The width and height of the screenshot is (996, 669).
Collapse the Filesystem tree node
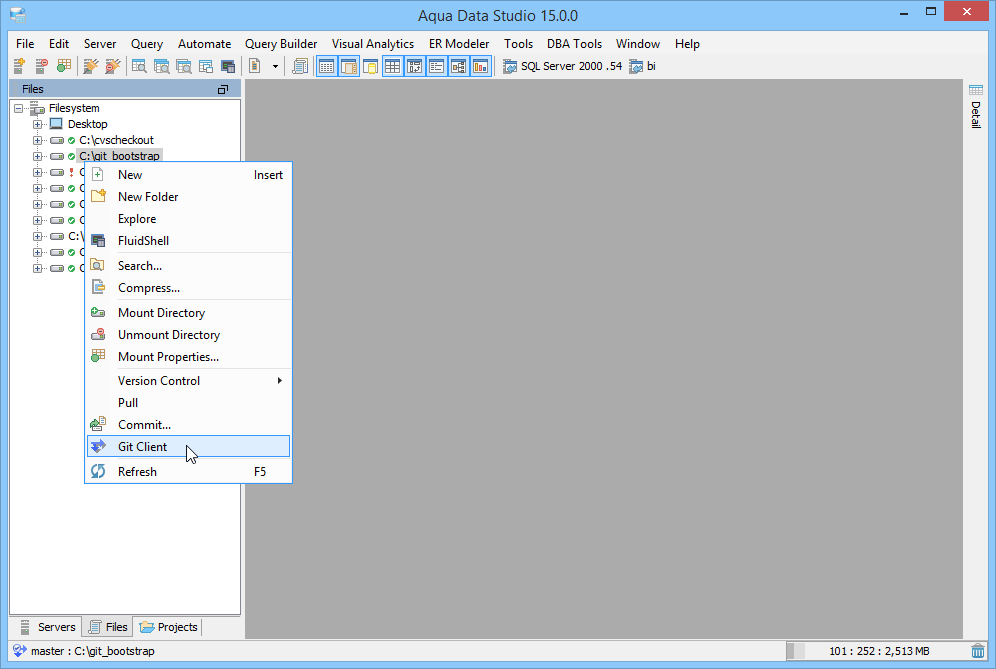(19, 108)
